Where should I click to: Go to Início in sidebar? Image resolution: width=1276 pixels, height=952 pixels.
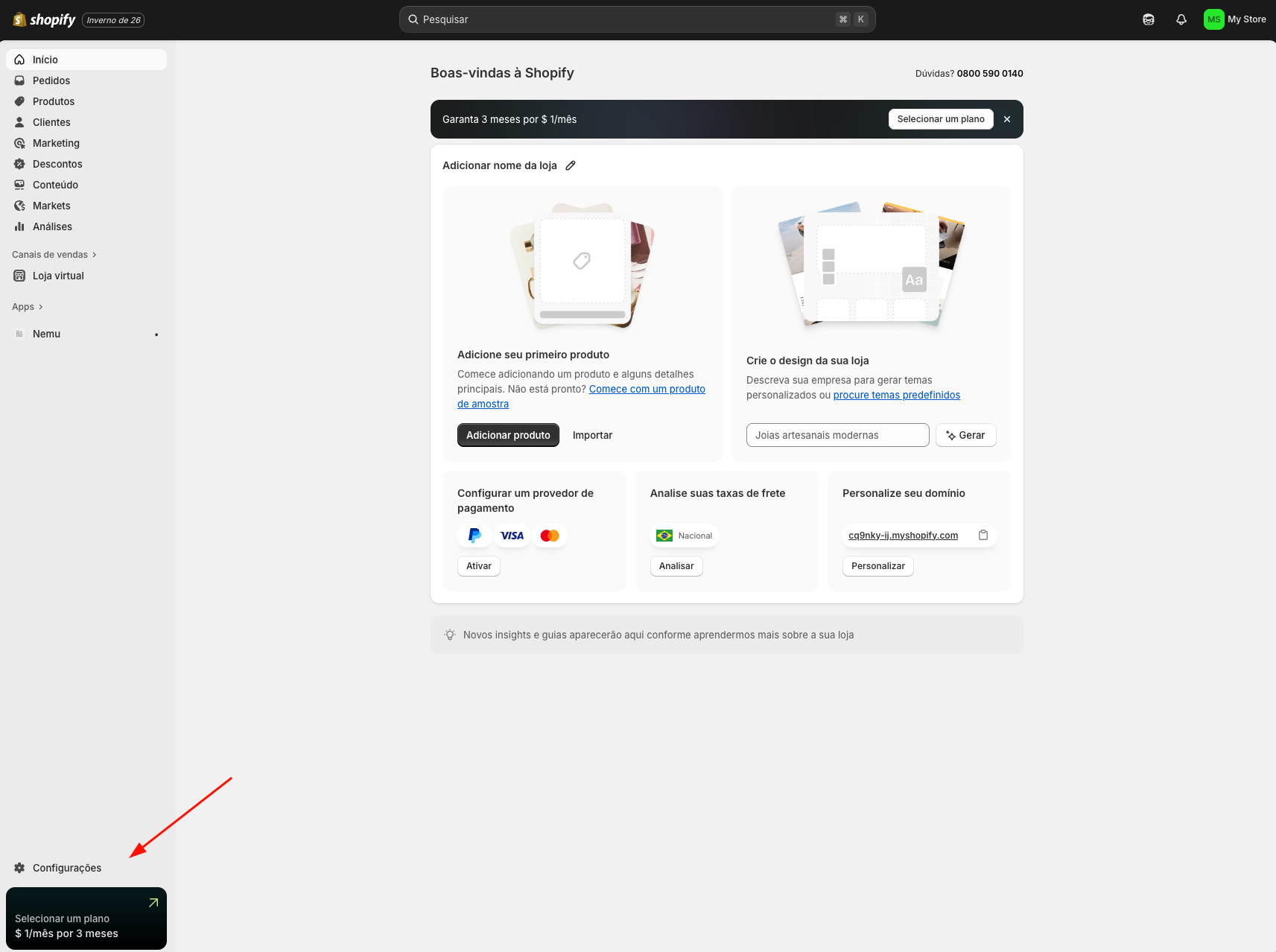[x=86, y=60]
